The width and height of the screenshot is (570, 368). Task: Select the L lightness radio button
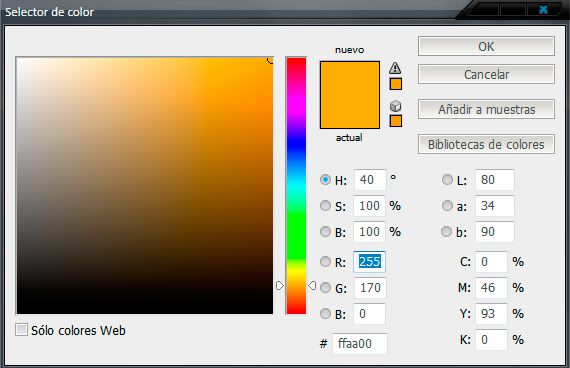point(447,180)
